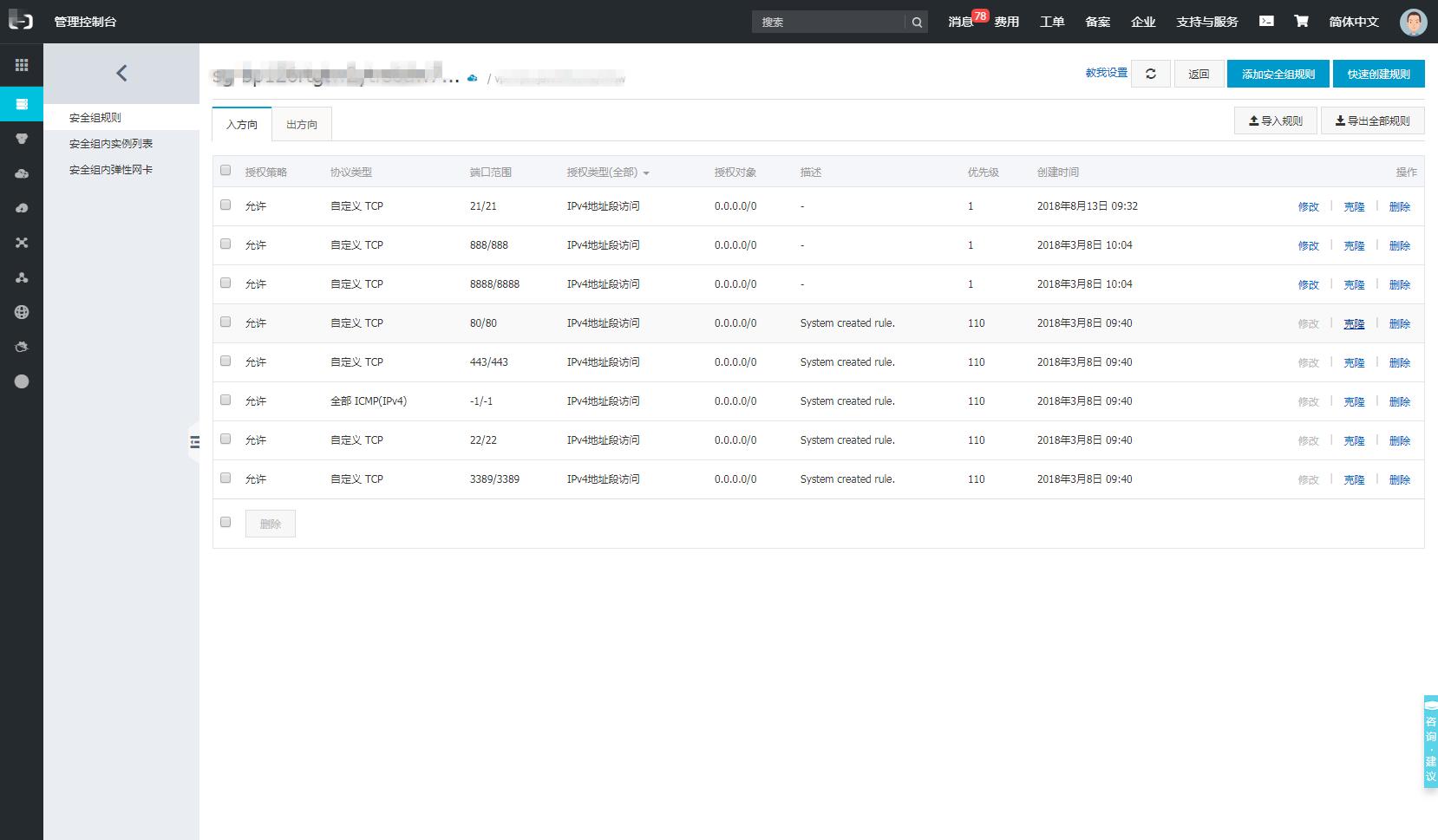Click the 添加安全组规则 button
Image resolution: width=1438 pixels, height=840 pixels.
1278,74
